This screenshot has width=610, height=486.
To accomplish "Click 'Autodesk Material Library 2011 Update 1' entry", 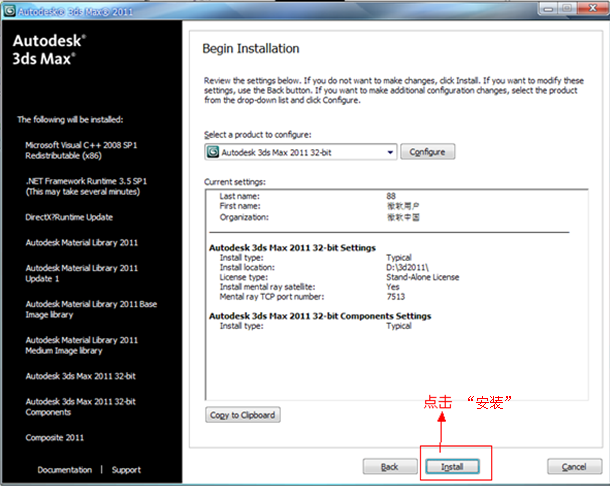I will [x=82, y=273].
